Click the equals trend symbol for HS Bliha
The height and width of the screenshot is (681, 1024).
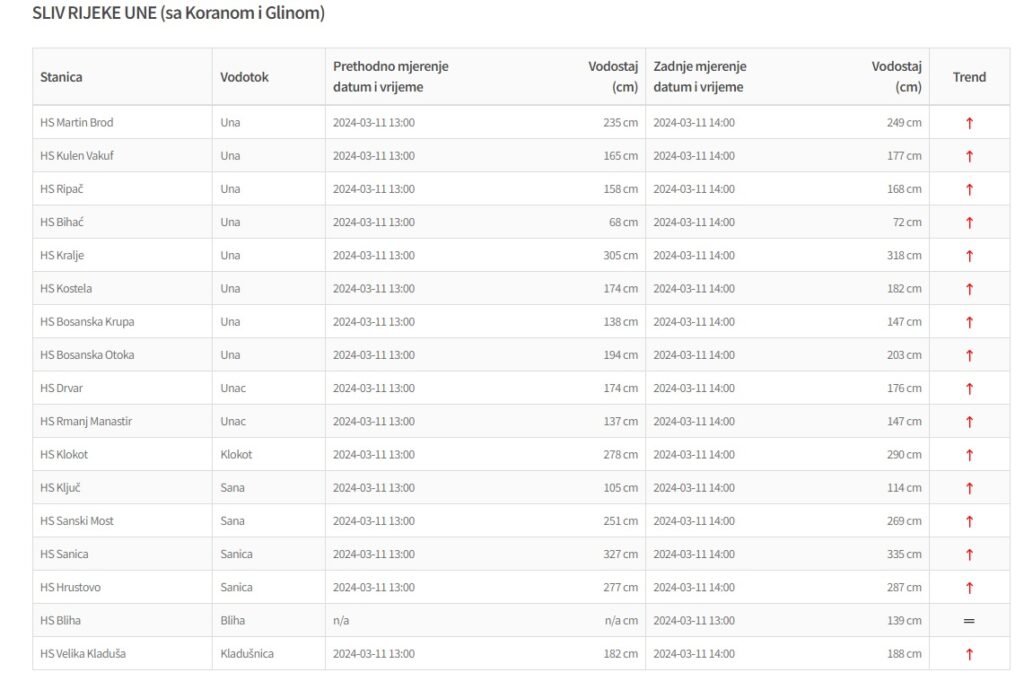pos(968,621)
